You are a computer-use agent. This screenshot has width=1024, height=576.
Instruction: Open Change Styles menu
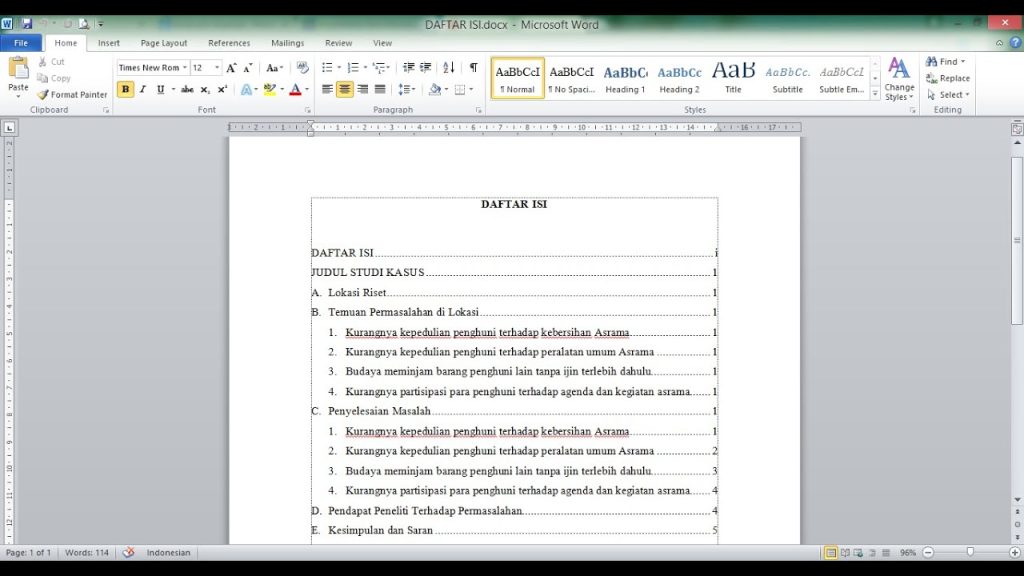pyautogui.click(x=899, y=80)
